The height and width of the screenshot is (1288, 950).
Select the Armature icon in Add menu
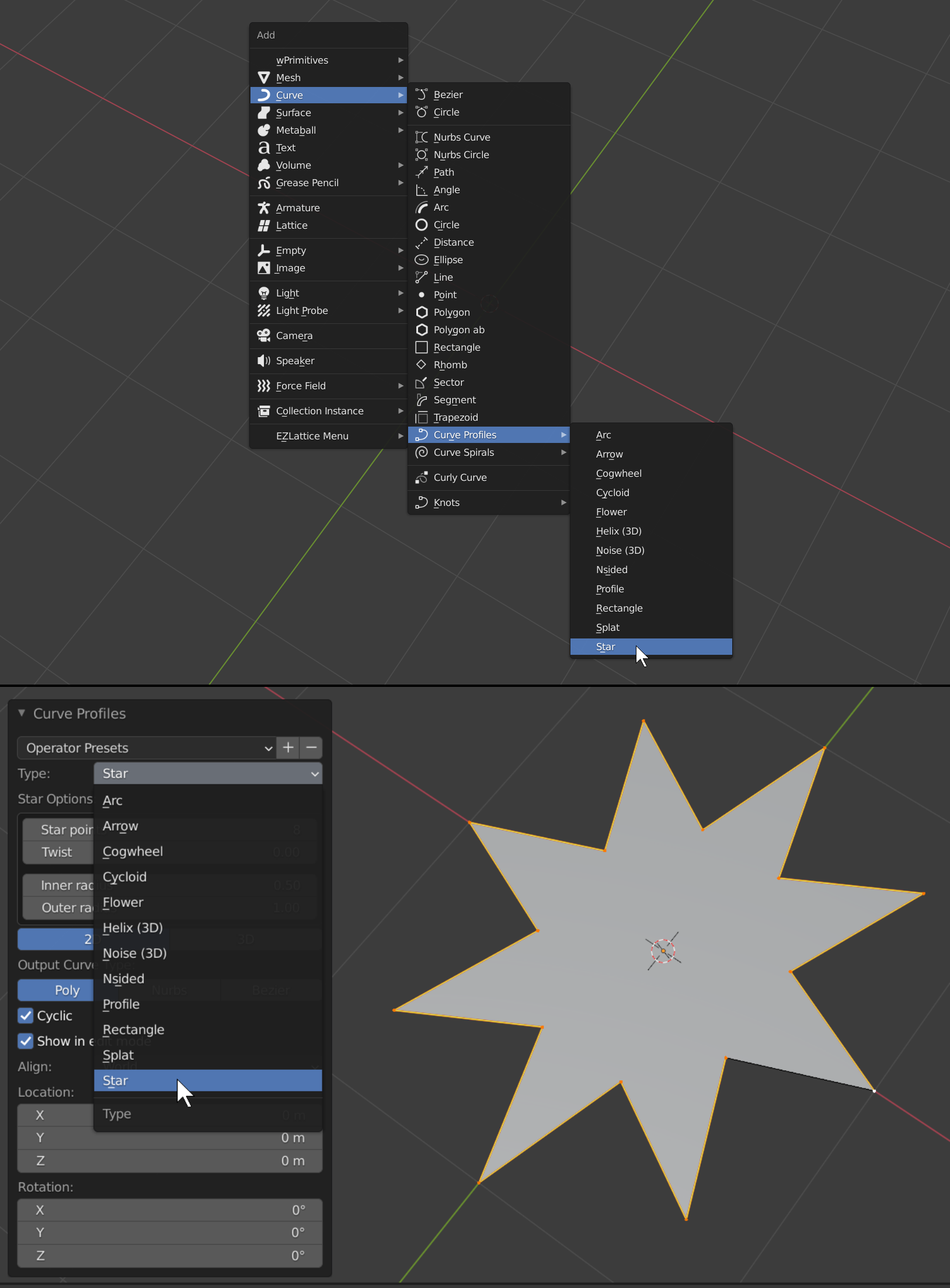click(x=263, y=207)
